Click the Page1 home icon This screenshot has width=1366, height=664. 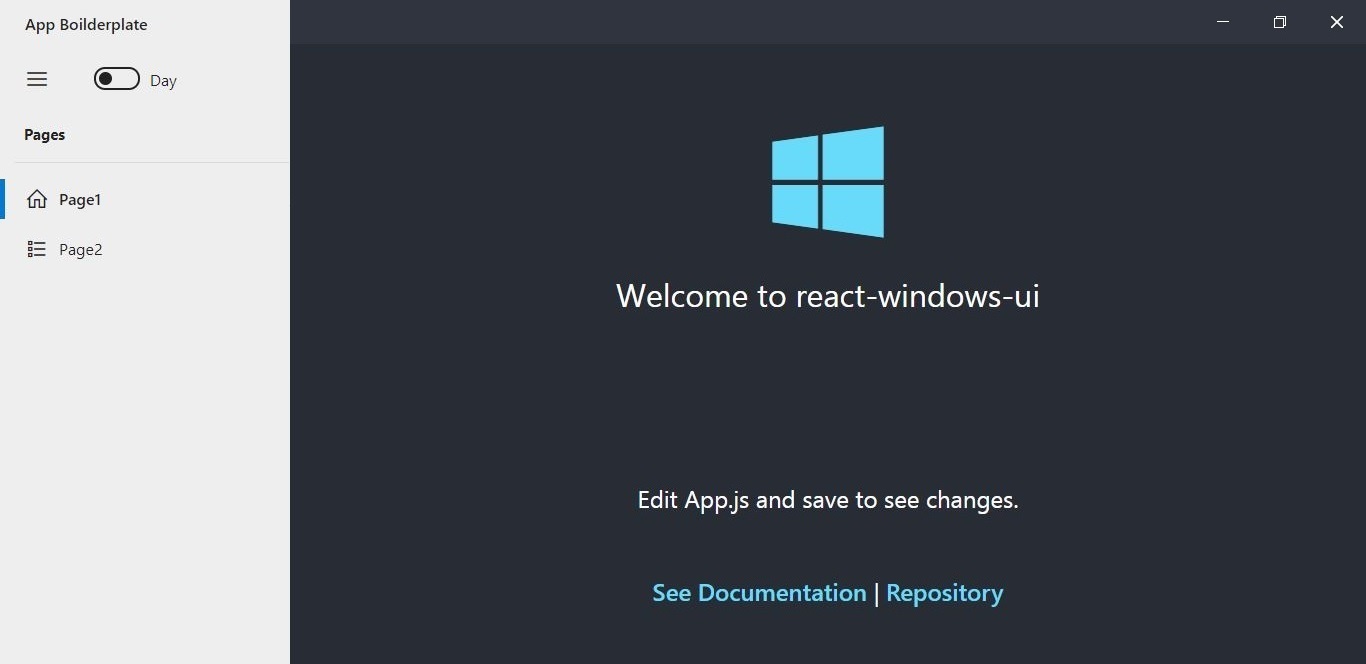pyautogui.click(x=37, y=199)
